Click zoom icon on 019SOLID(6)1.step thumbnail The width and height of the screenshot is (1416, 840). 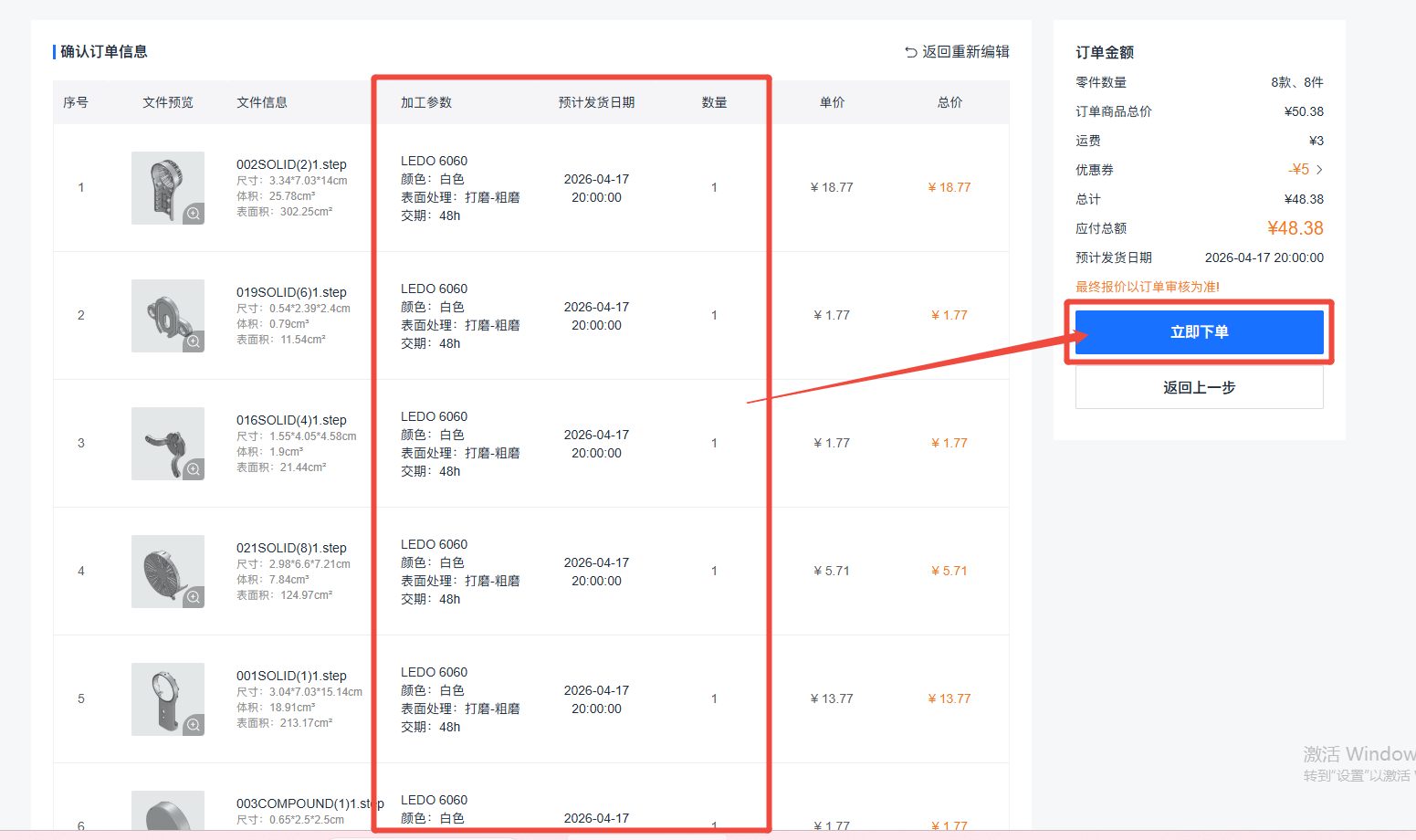194,341
